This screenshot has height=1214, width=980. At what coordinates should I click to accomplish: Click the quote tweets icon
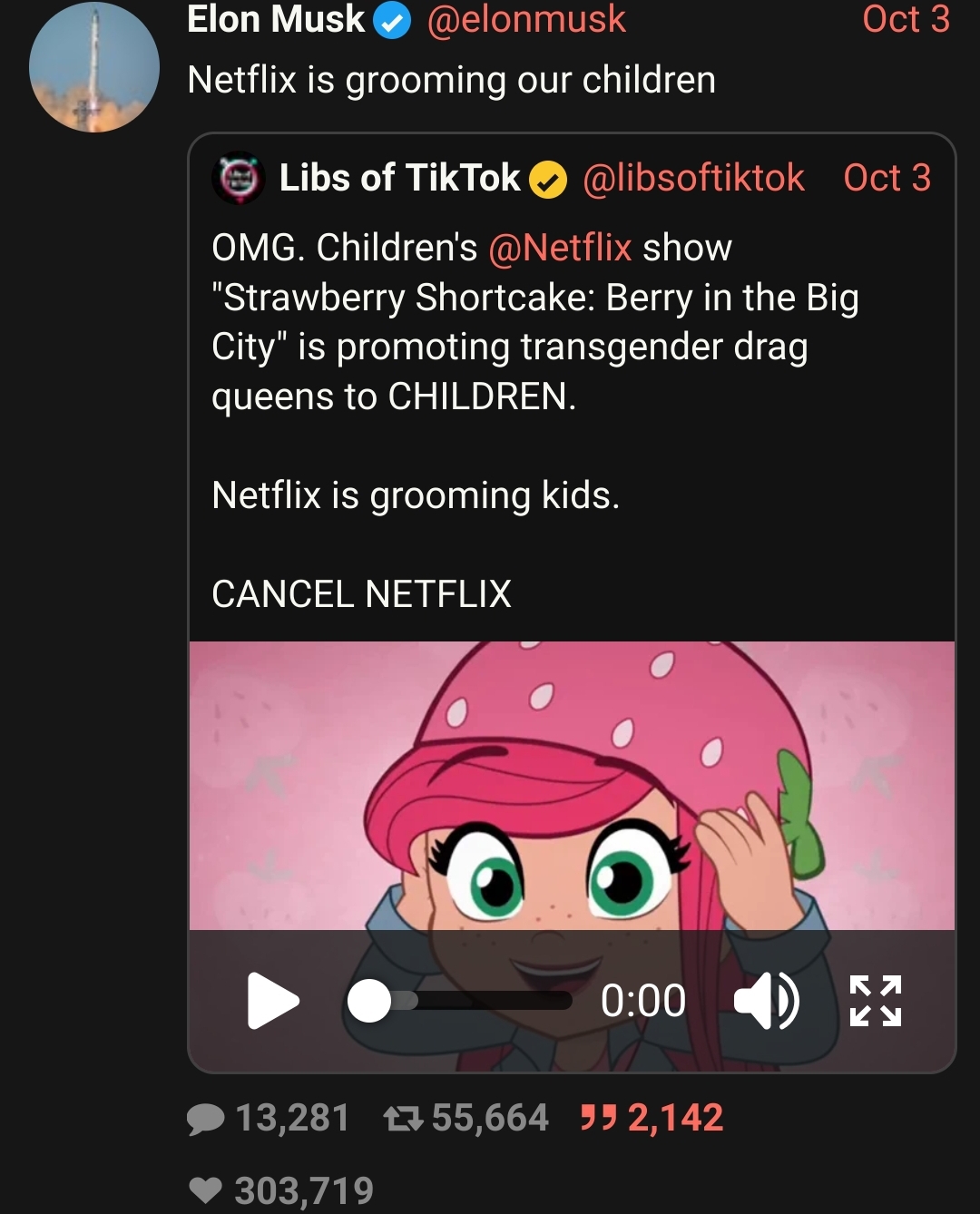coord(599,1118)
